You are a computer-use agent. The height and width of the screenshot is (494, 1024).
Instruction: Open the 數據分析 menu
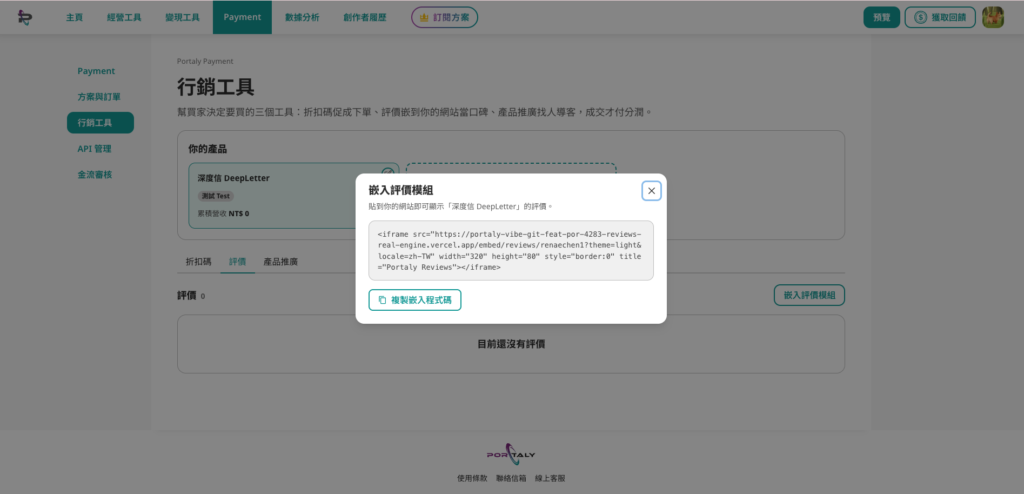point(302,18)
